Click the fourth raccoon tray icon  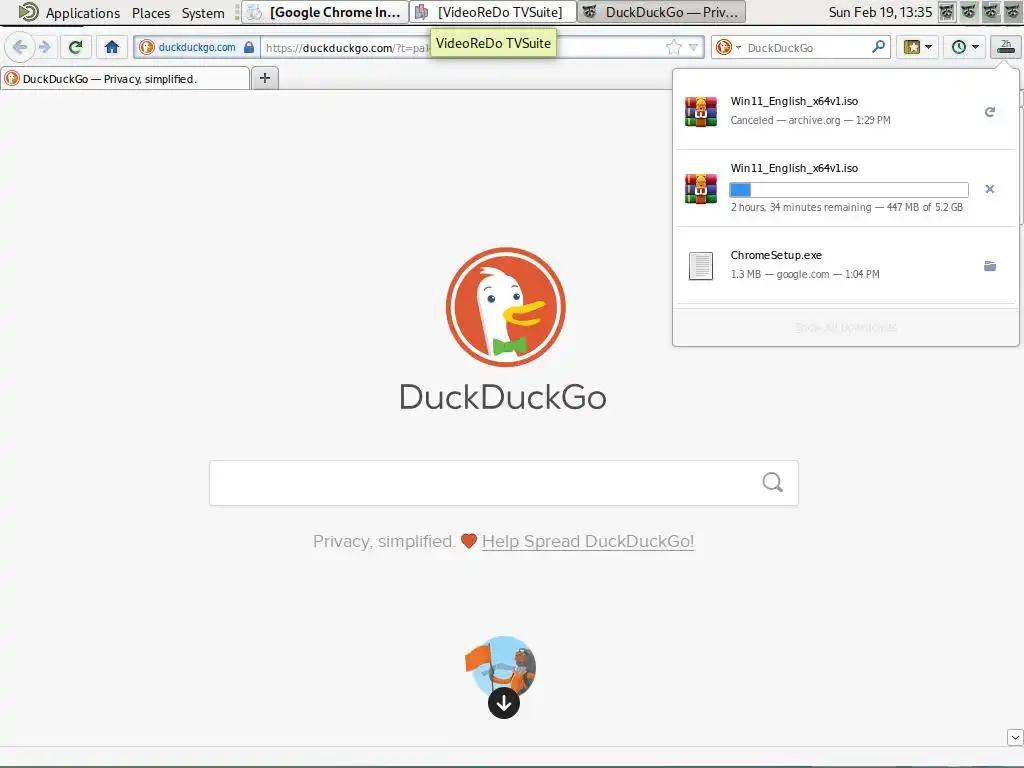(x=1013, y=12)
